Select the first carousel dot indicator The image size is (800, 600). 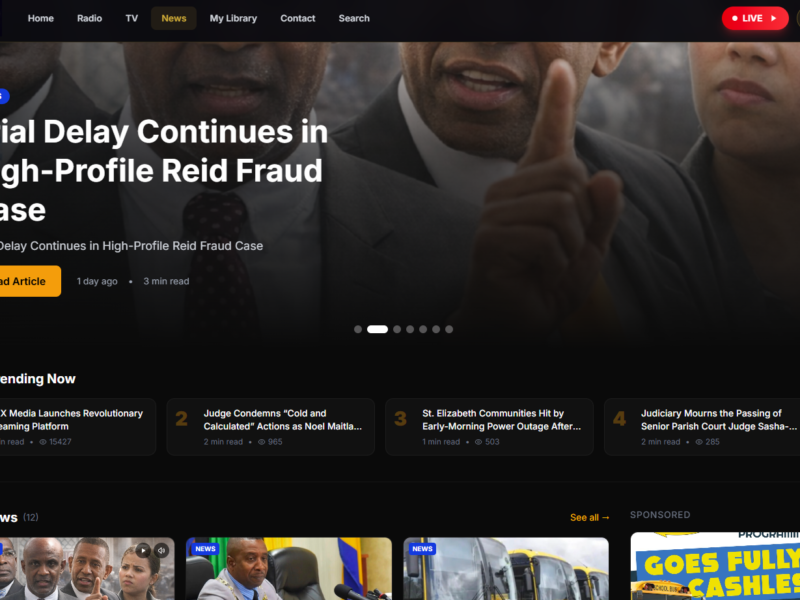tap(358, 330)
